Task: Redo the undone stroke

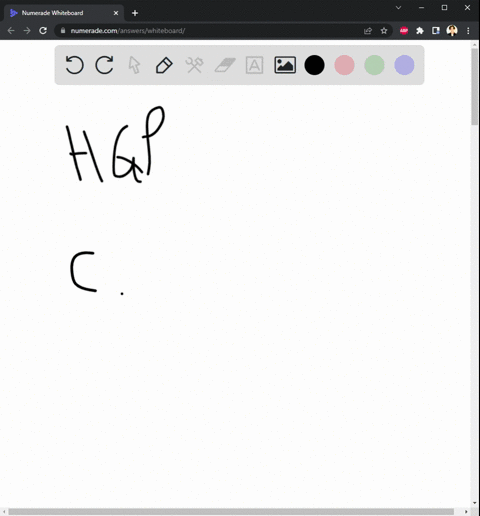Action: (104, 65)
